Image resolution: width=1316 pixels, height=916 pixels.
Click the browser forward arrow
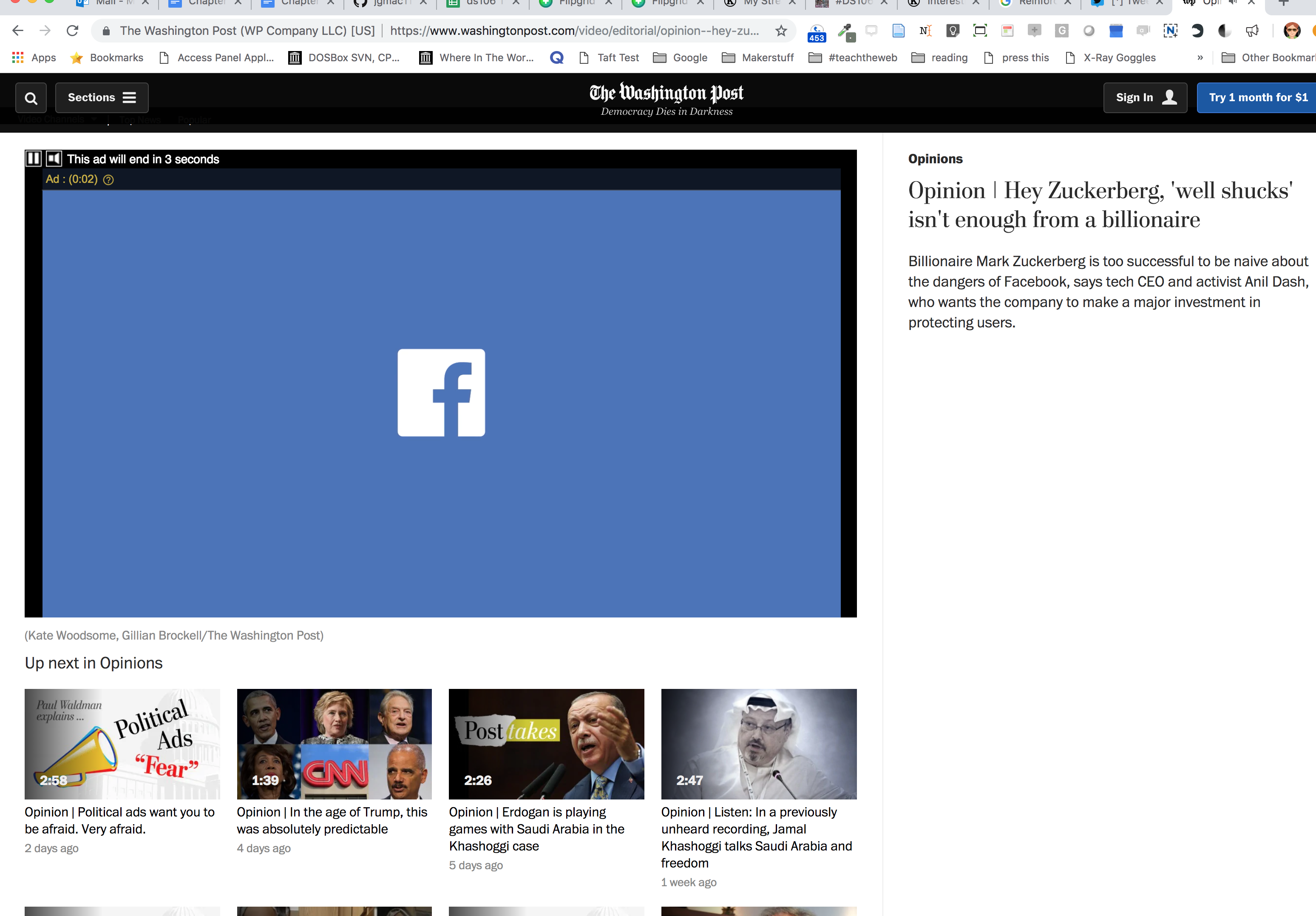point(45,30)
